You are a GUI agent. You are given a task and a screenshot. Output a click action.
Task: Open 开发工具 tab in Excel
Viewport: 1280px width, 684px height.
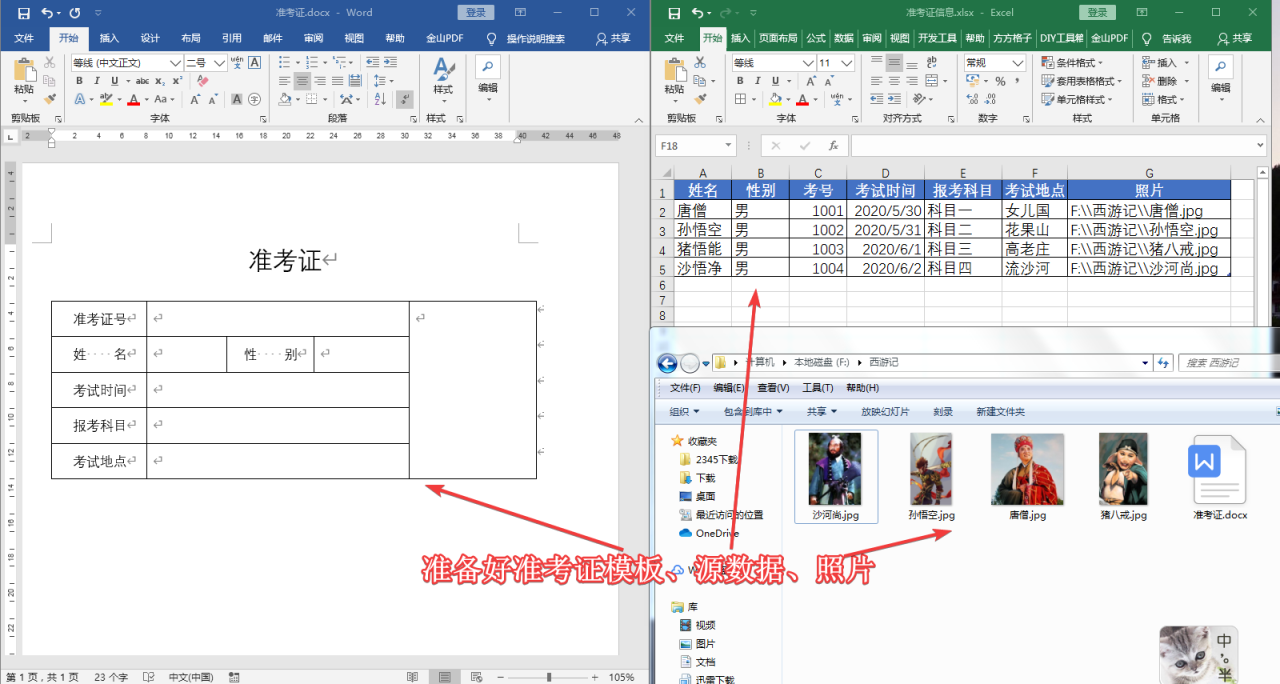point(937,38)
